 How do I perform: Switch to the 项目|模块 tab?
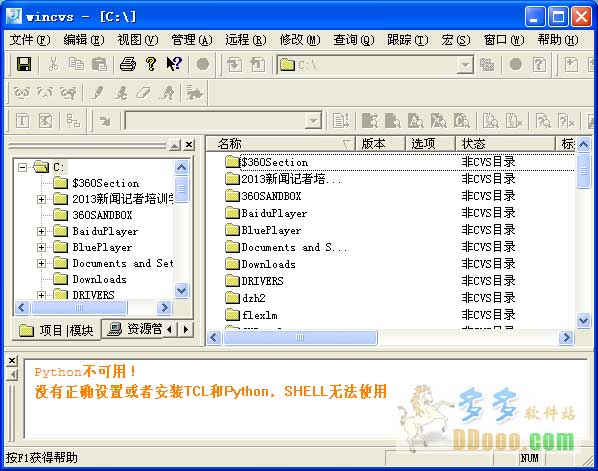tap(57, 330)
